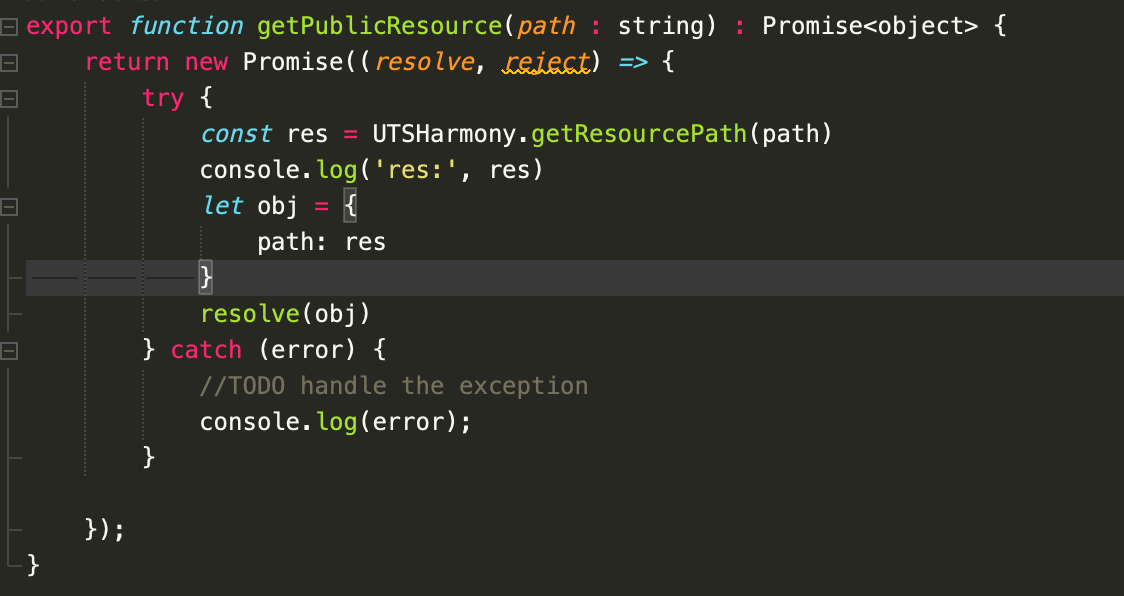Click the italic resolve parameter name
This screenshot has height=596, width=1124.
[x=424, y=62]
